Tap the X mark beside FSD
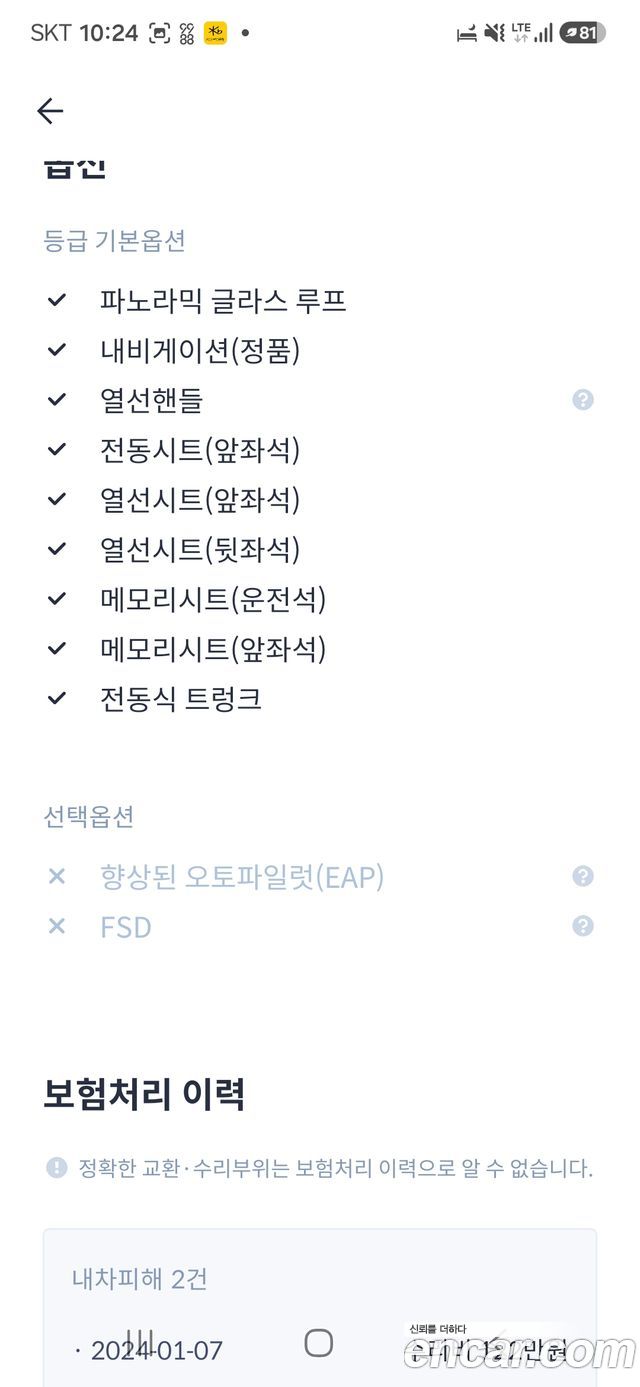640x1387 pixels. 57,926
